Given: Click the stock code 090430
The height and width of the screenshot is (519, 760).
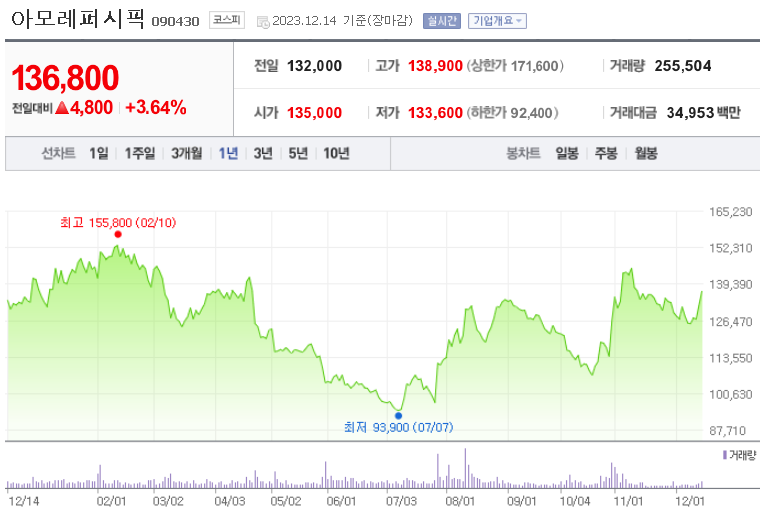Looking at the screenshot, I should click(x=175, y=22).
